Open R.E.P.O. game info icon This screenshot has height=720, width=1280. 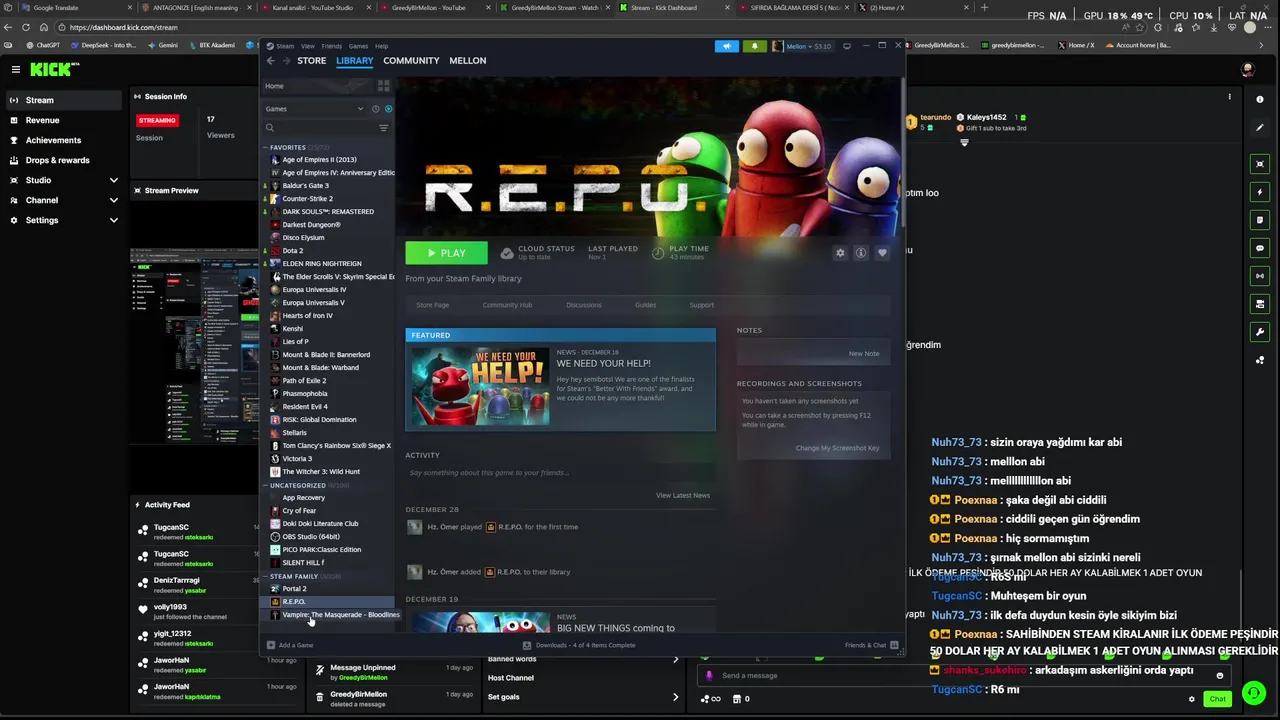pos(861,253)
